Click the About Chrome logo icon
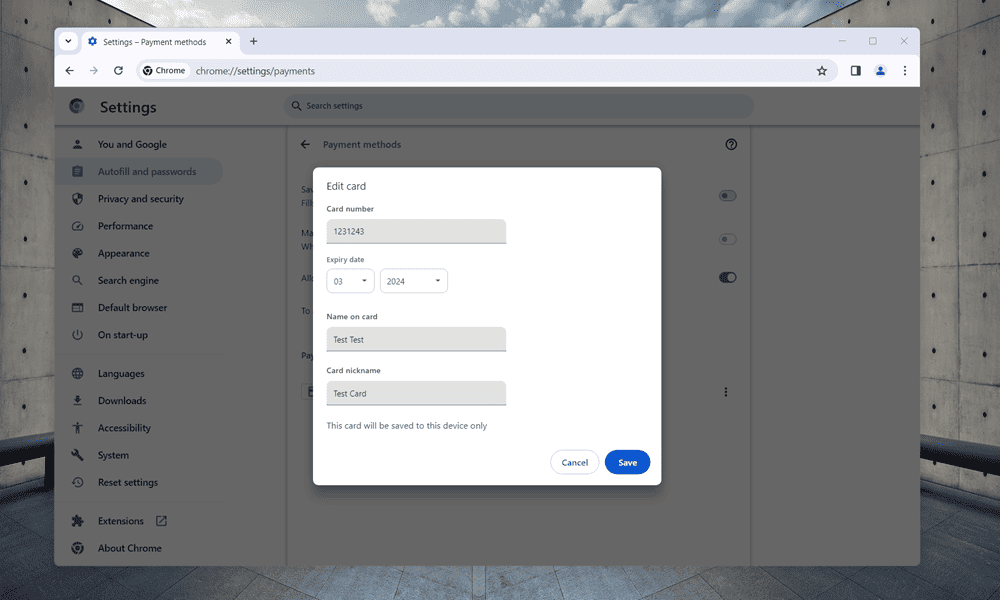This screenshot has width=1000, height=600. pos(77,548)
